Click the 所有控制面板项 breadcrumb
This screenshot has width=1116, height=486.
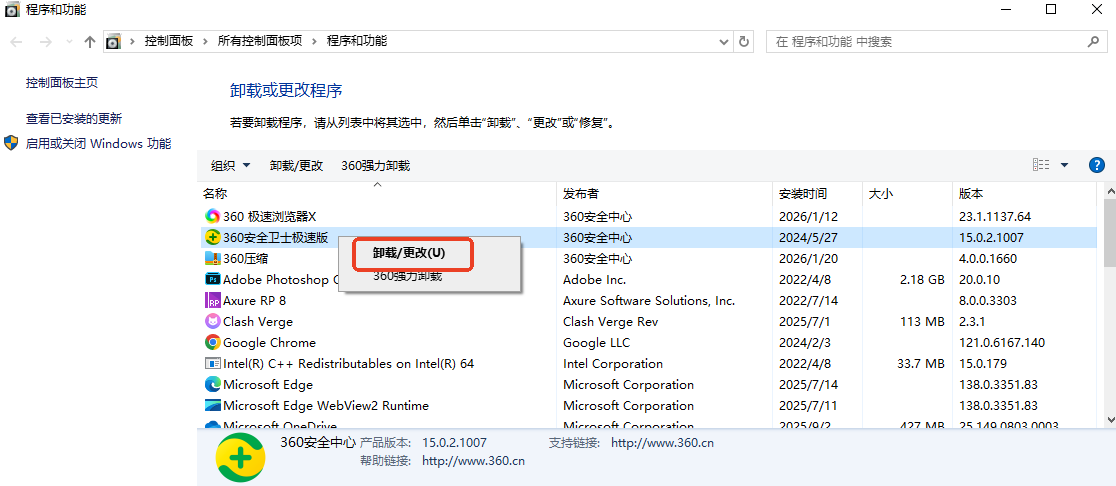260,41
